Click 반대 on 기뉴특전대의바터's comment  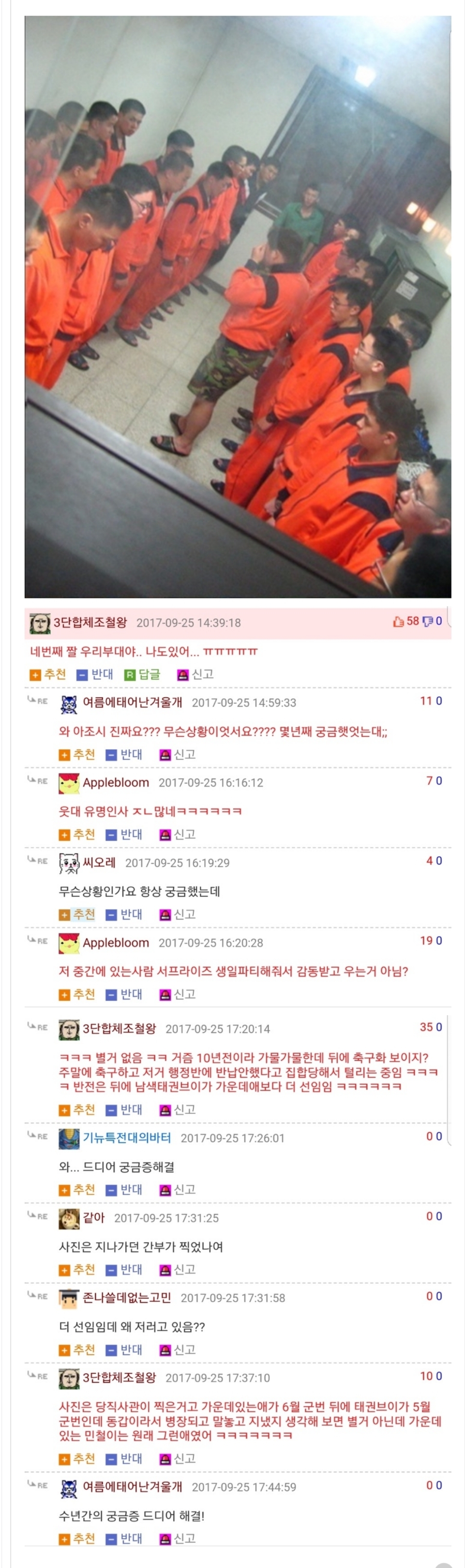(124, 1189)
